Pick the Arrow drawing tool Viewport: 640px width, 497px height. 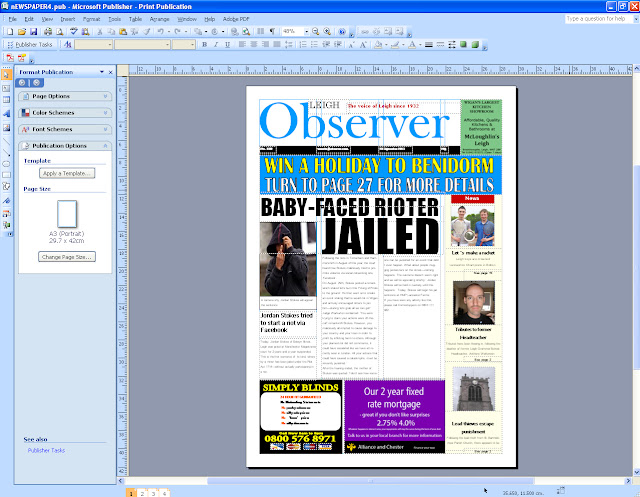6,153
